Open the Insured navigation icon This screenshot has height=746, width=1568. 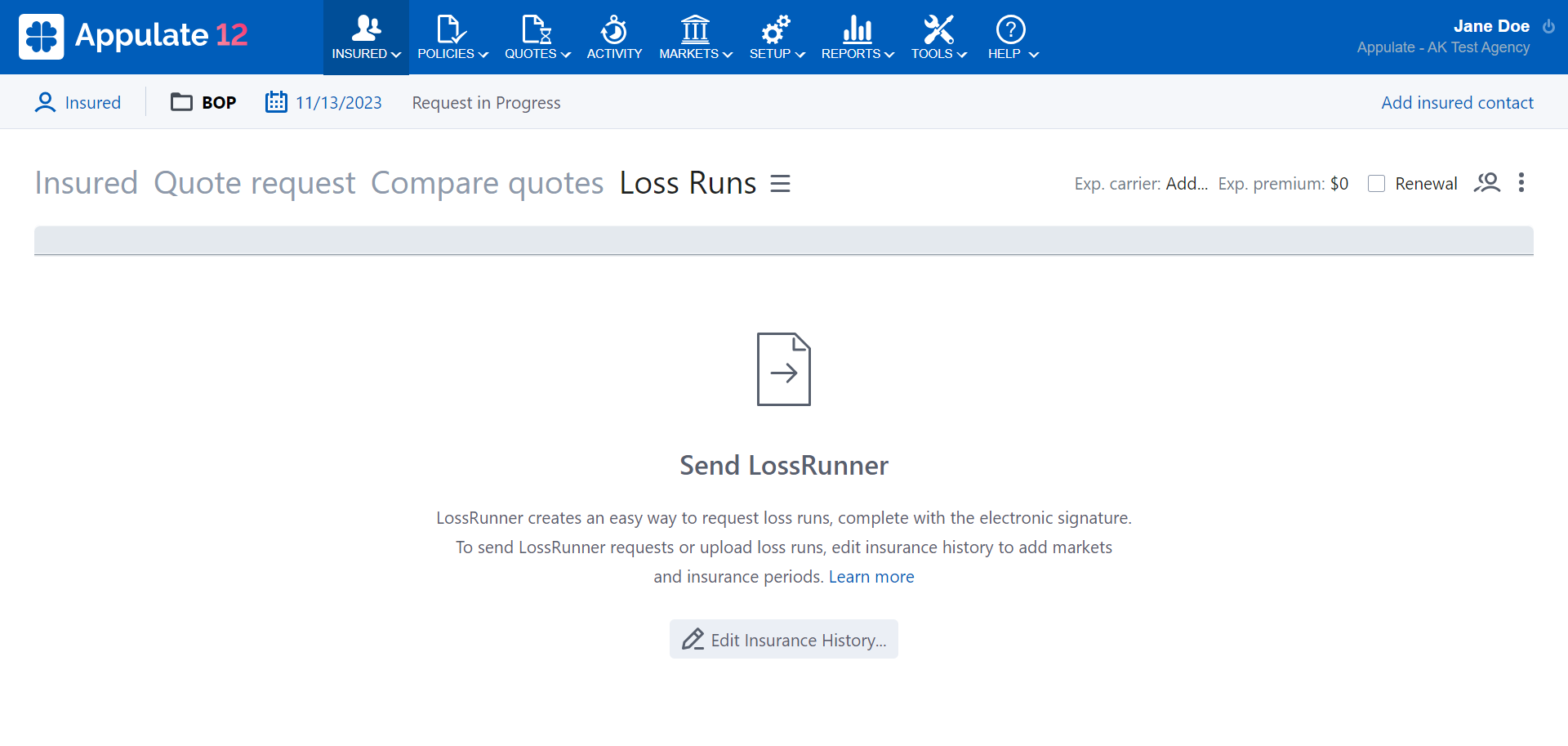tap(365, 29)
